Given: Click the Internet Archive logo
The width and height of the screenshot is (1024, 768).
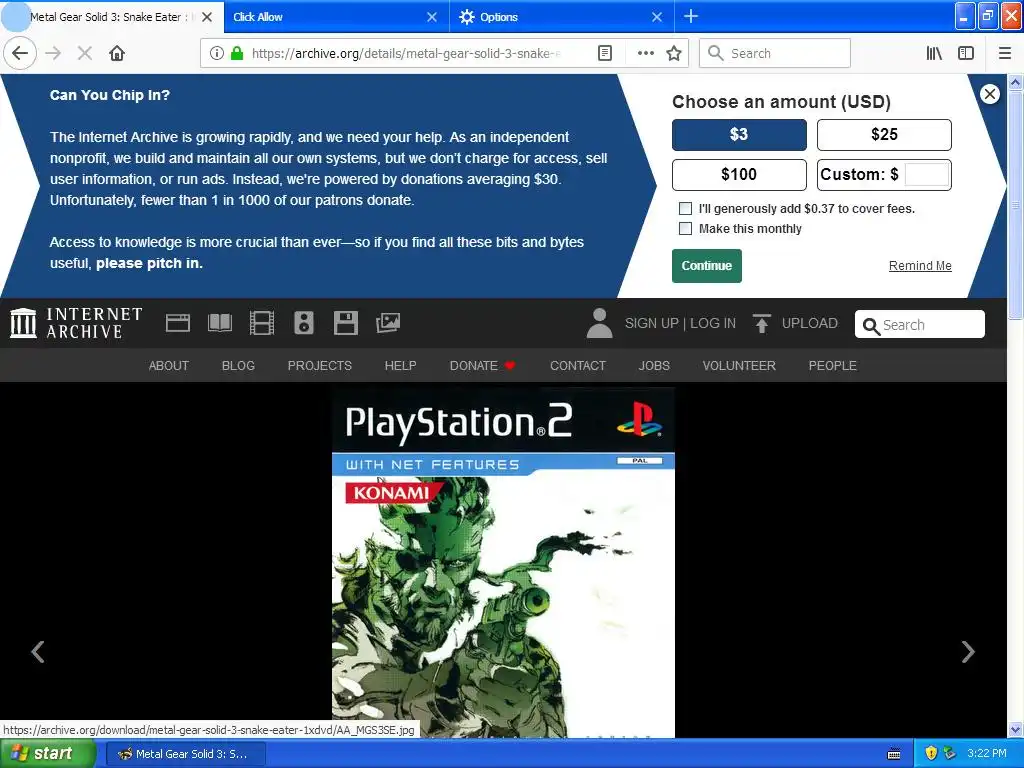Looking at the screenshot, I should 76,323.
